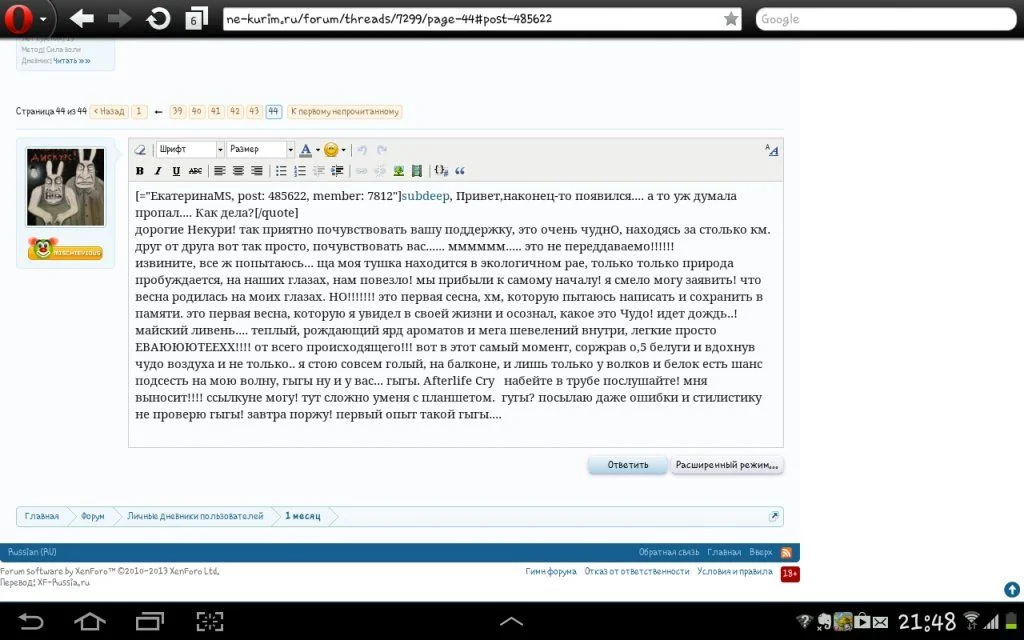The image size is (1024, 640).
Task: Navigate to Форум in the breadcrumb
Action: click(x=93, y=517)
